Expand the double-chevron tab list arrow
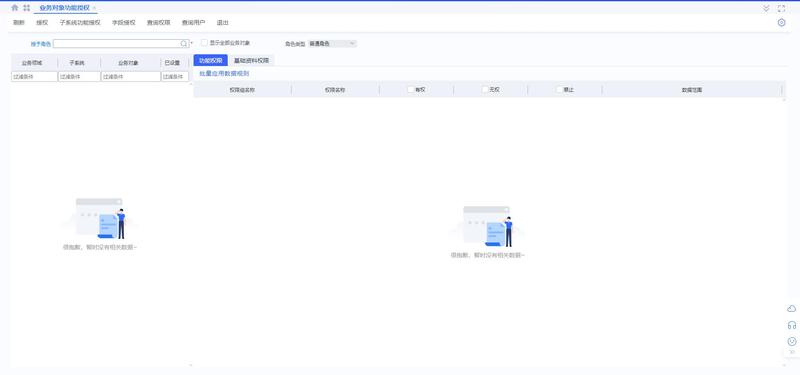The width and height of the screenshot is (800, 375). pyautogui.click(x=766, y=8)
